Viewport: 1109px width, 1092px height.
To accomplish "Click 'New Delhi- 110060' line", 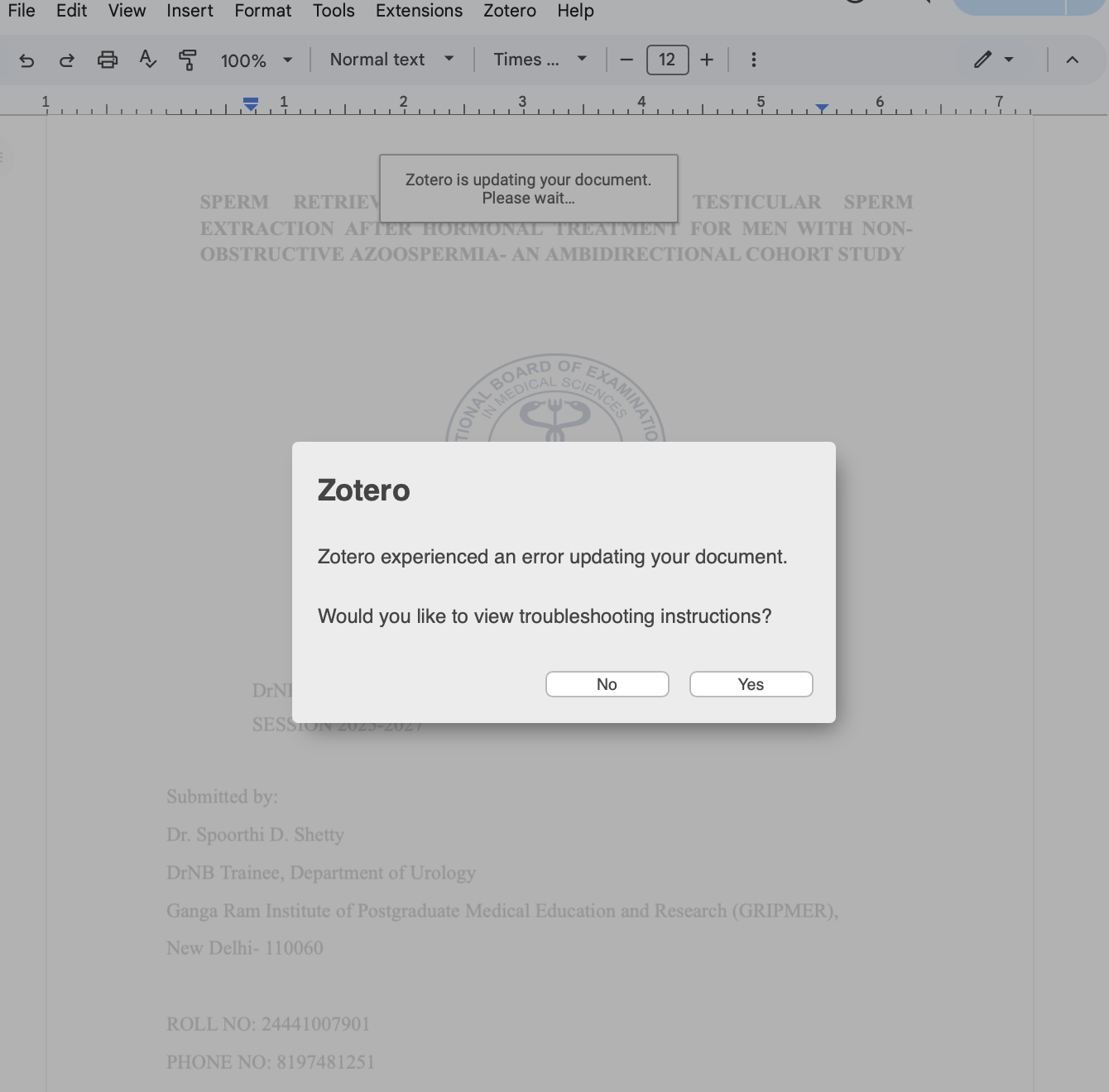I will pos(245,948).
